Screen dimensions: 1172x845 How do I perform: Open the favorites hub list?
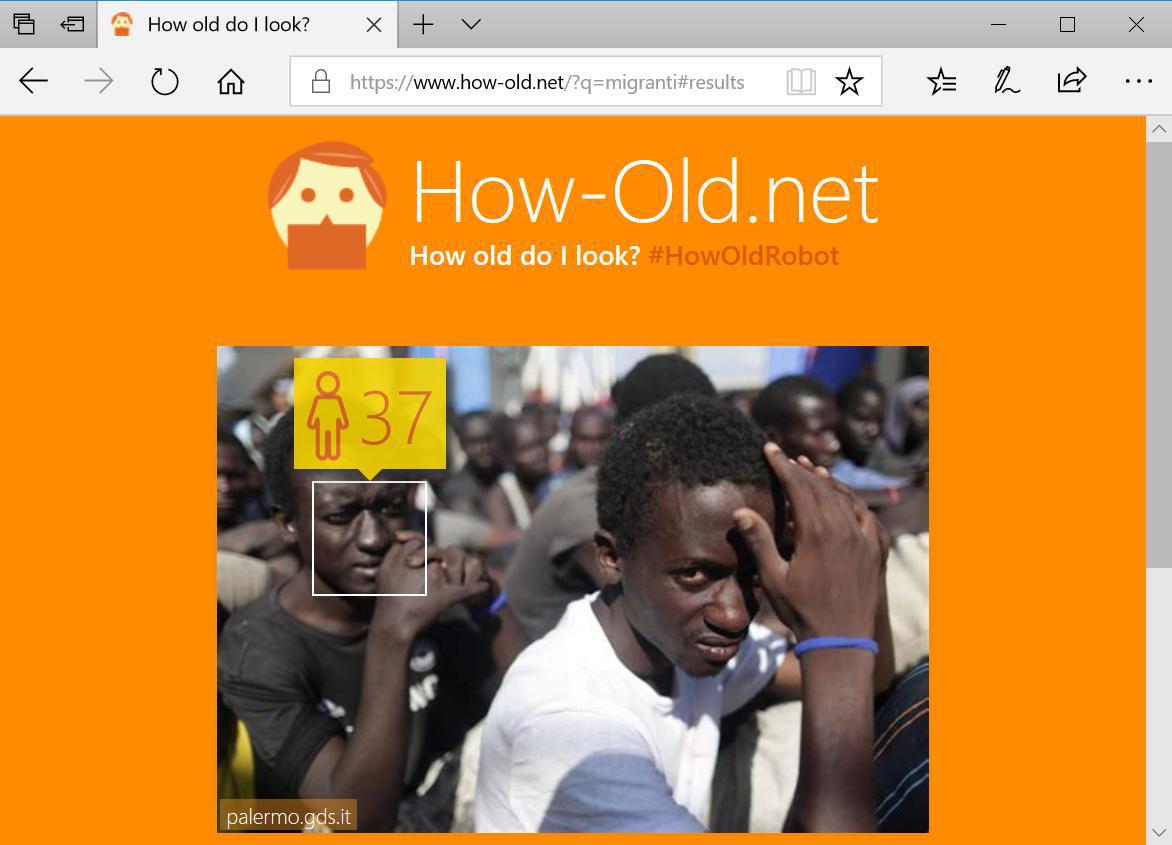[941, 81]
